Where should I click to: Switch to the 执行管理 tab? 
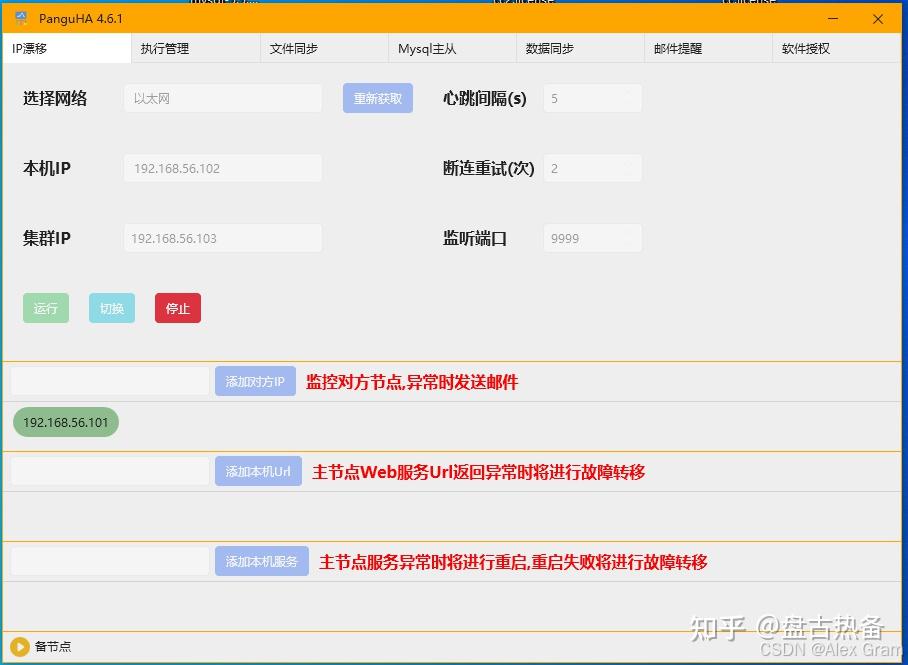click(165, 48)
